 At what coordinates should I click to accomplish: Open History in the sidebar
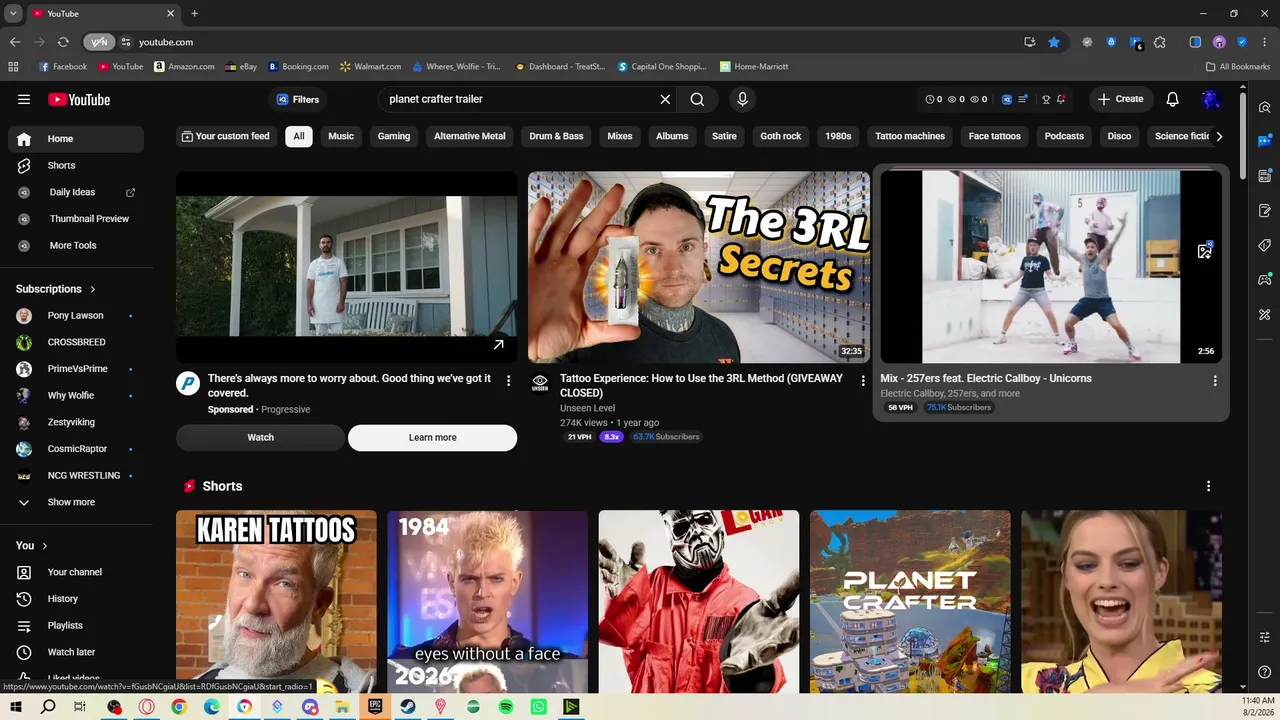click(x=76, y=599)
